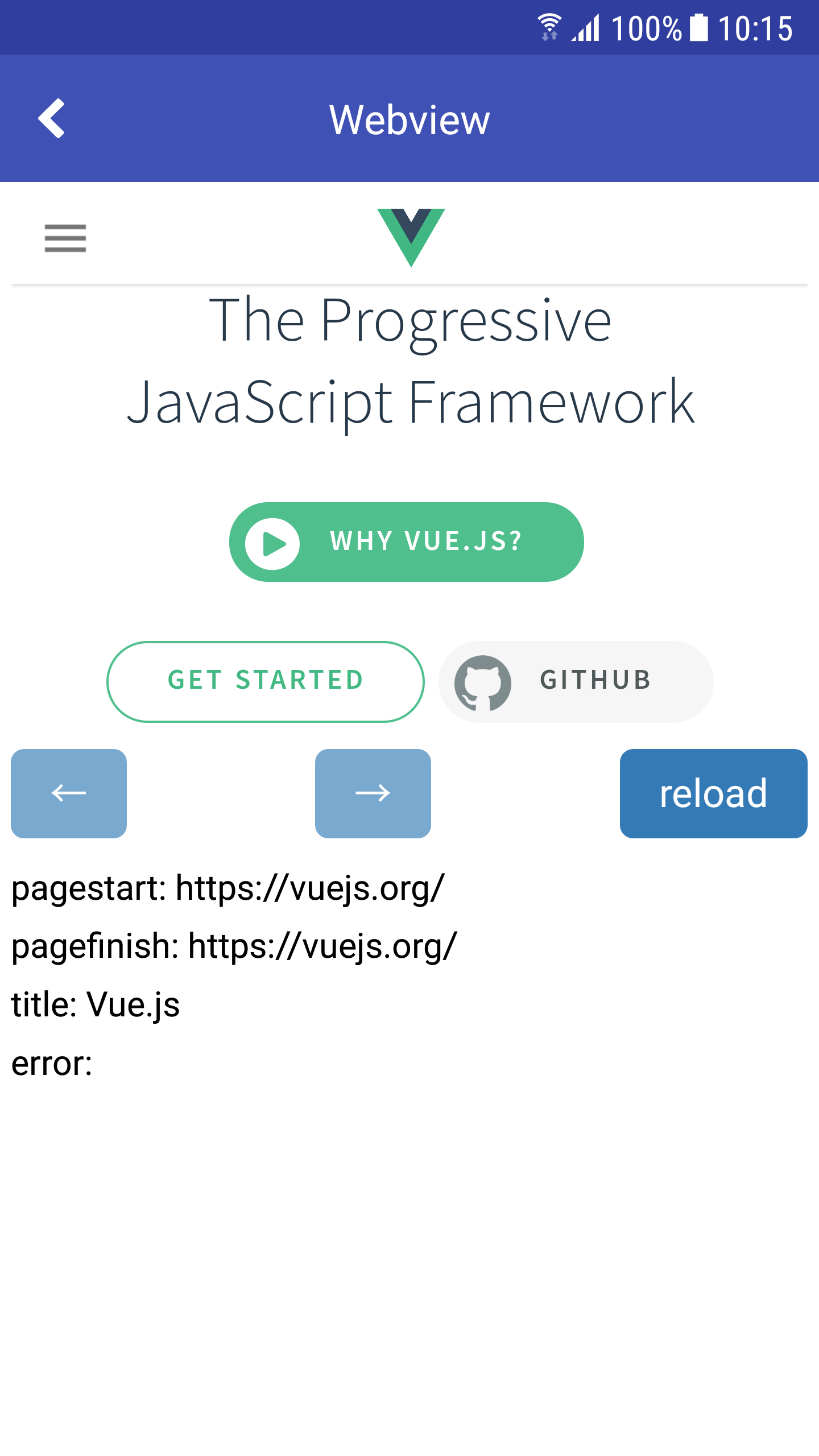The image size is (819, 1456).
Task: Go forward with the right arrow button
Action: [373, 793]
